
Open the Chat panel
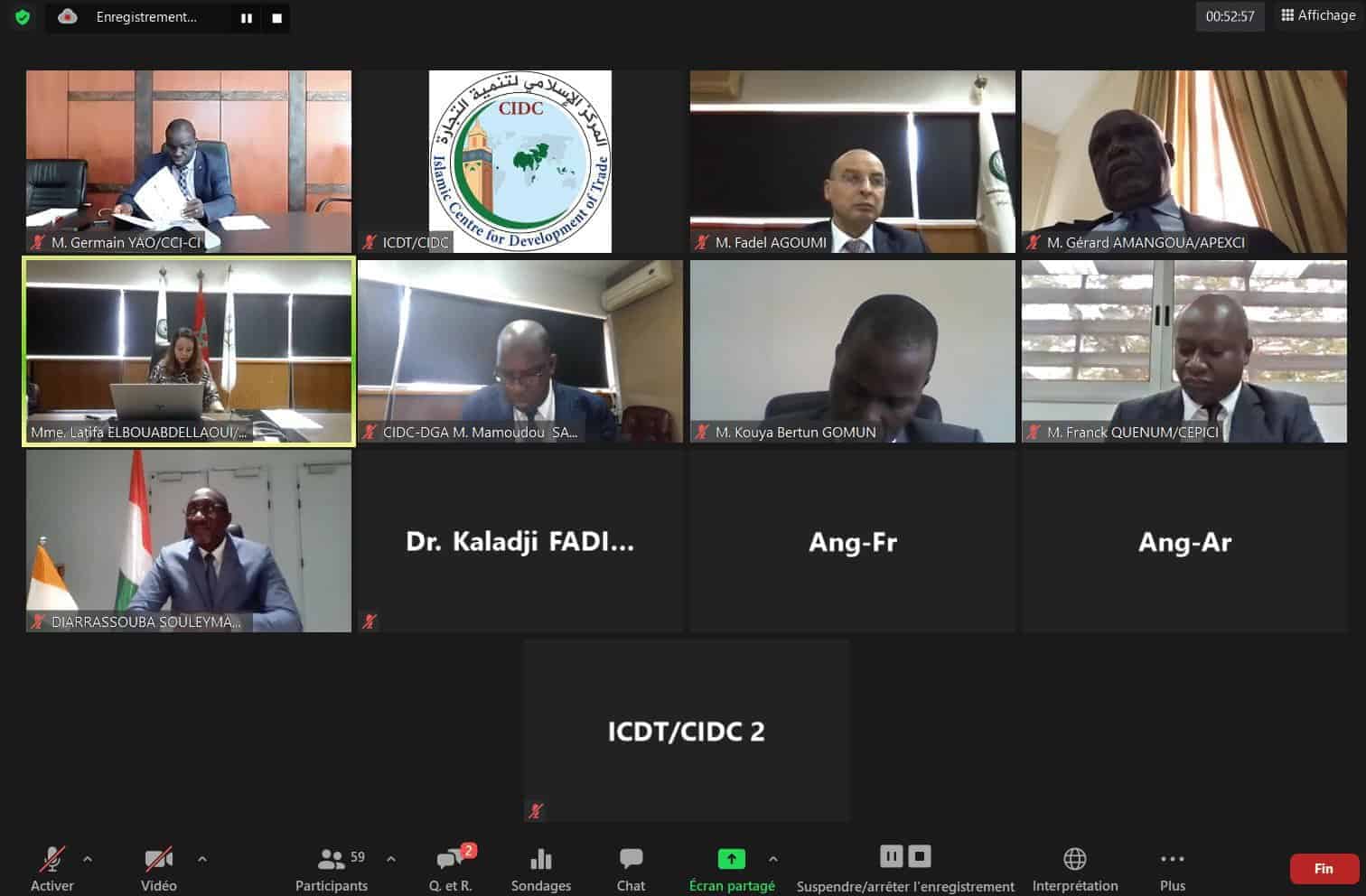(631, 869)
